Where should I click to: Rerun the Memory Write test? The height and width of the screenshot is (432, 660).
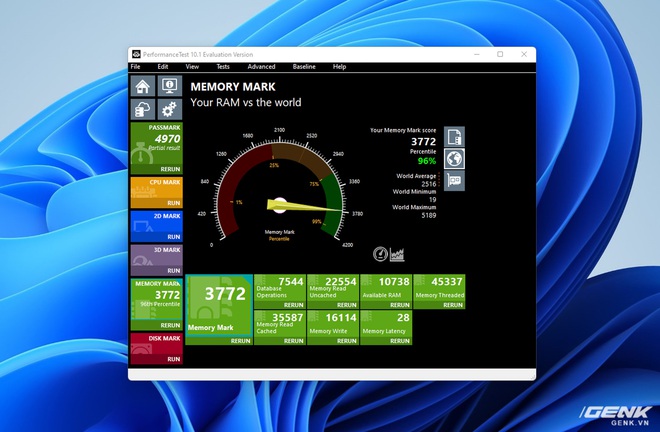click(x=346, y=341)
